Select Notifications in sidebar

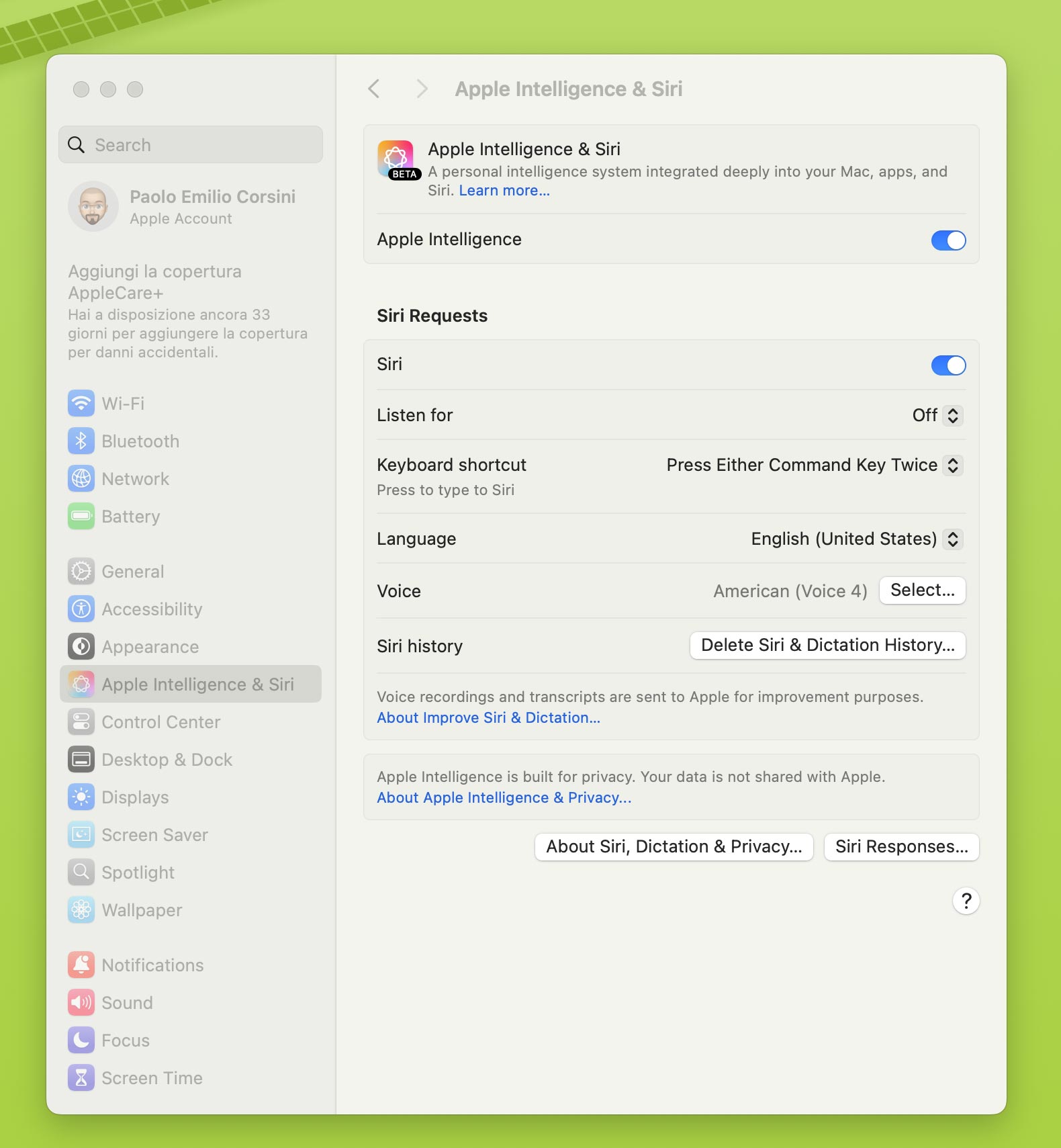pyautogui.click(x=191, y=965)
